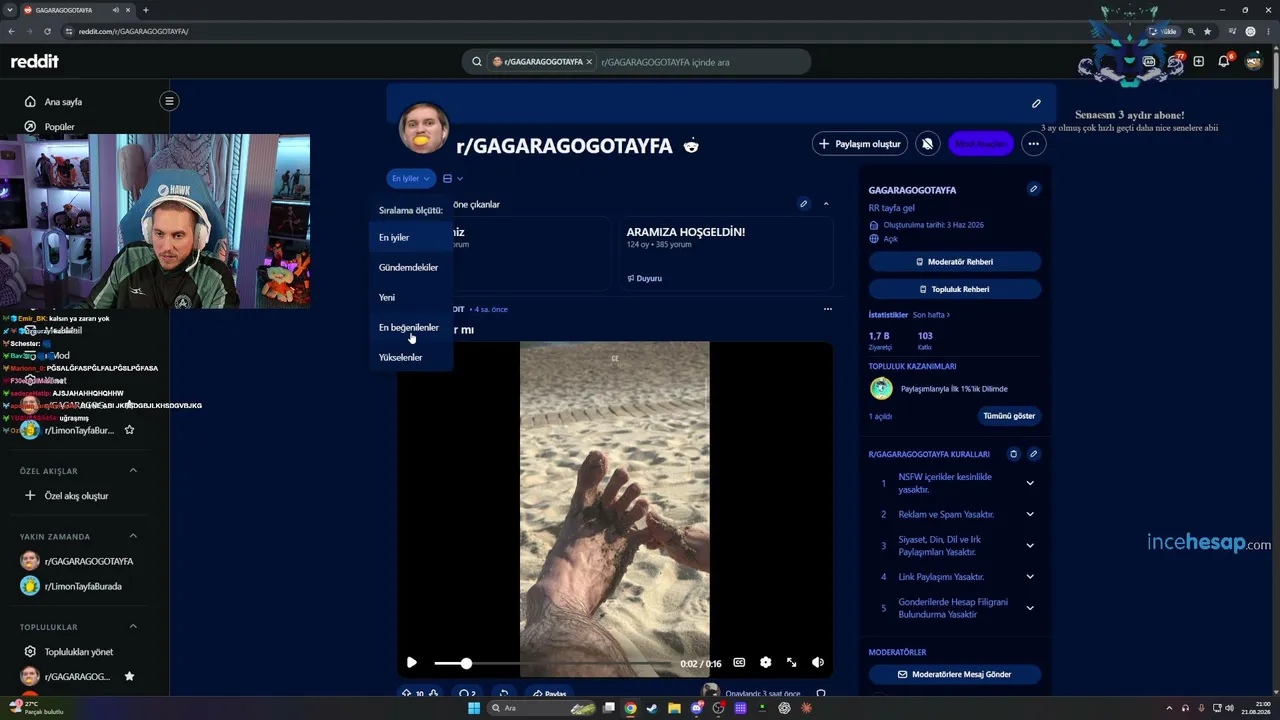Collapse the 'öne çıkanlar' highlights section

[x=826, y=204]
